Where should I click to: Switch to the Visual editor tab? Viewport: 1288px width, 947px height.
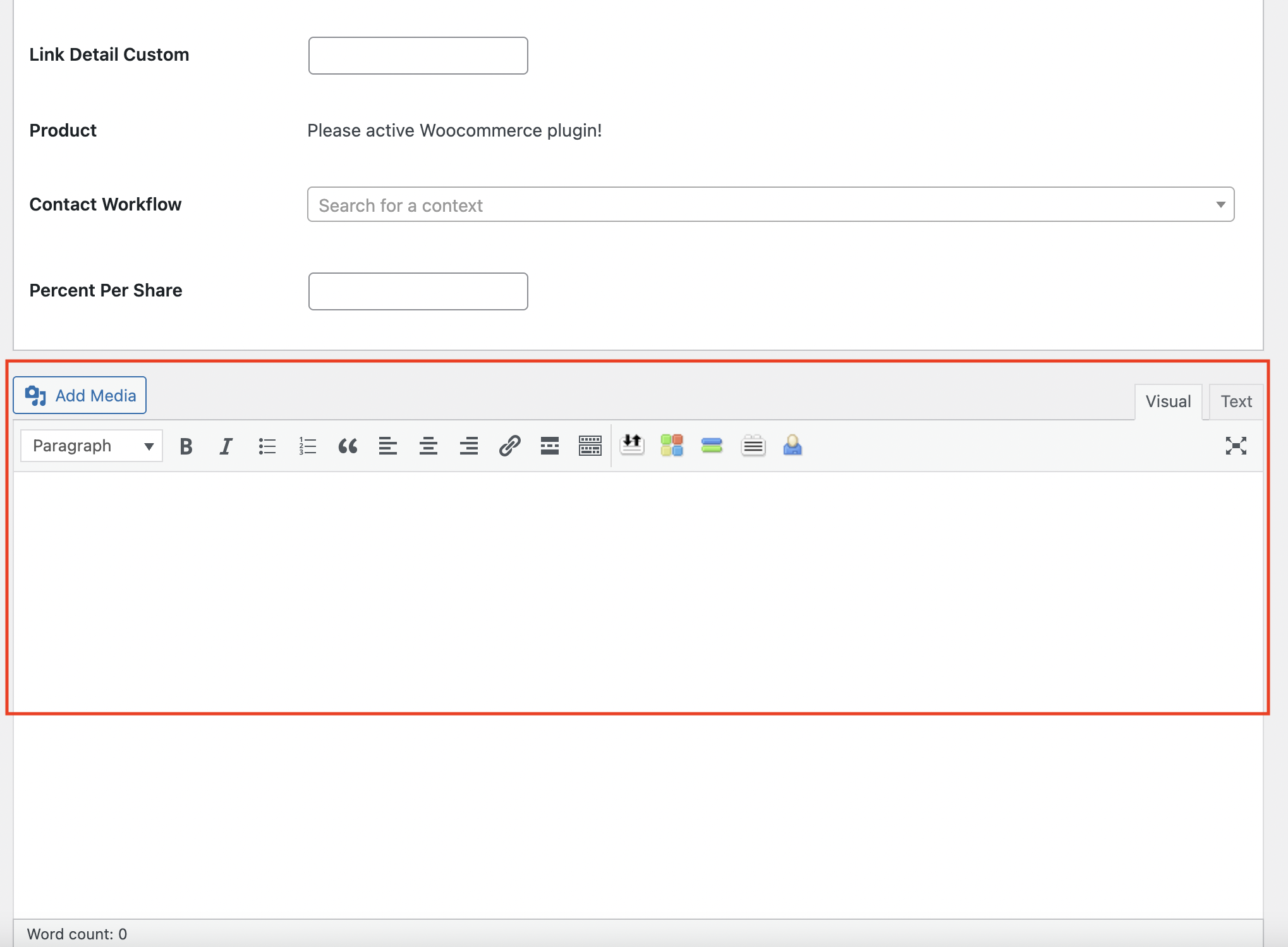[1168, 401]
